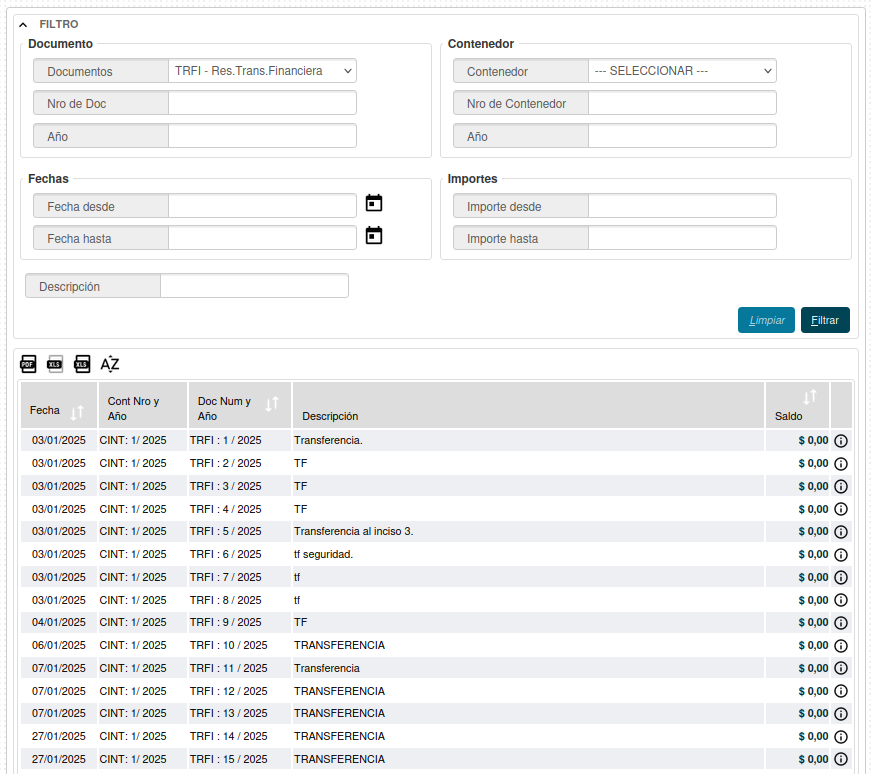The width and height of the screenshot is (871, 774).
Task: Click the light gray XLS export icon
Action: 55,364
